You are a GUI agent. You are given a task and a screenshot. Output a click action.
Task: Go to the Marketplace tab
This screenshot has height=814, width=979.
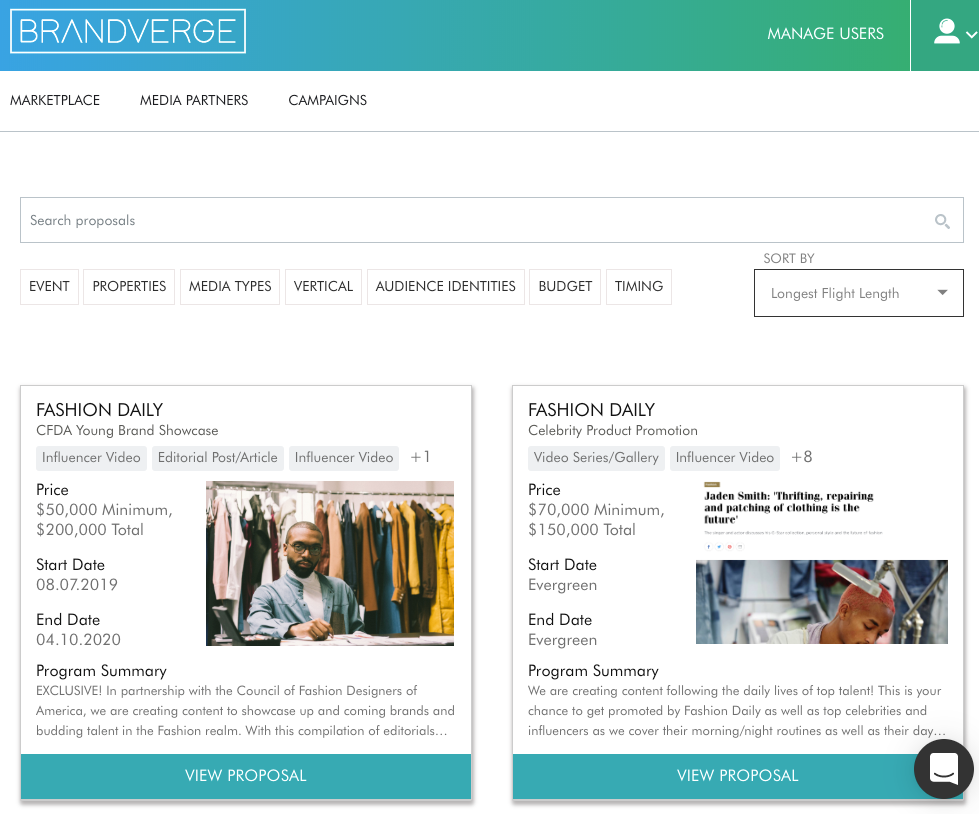tap(55, 101)
